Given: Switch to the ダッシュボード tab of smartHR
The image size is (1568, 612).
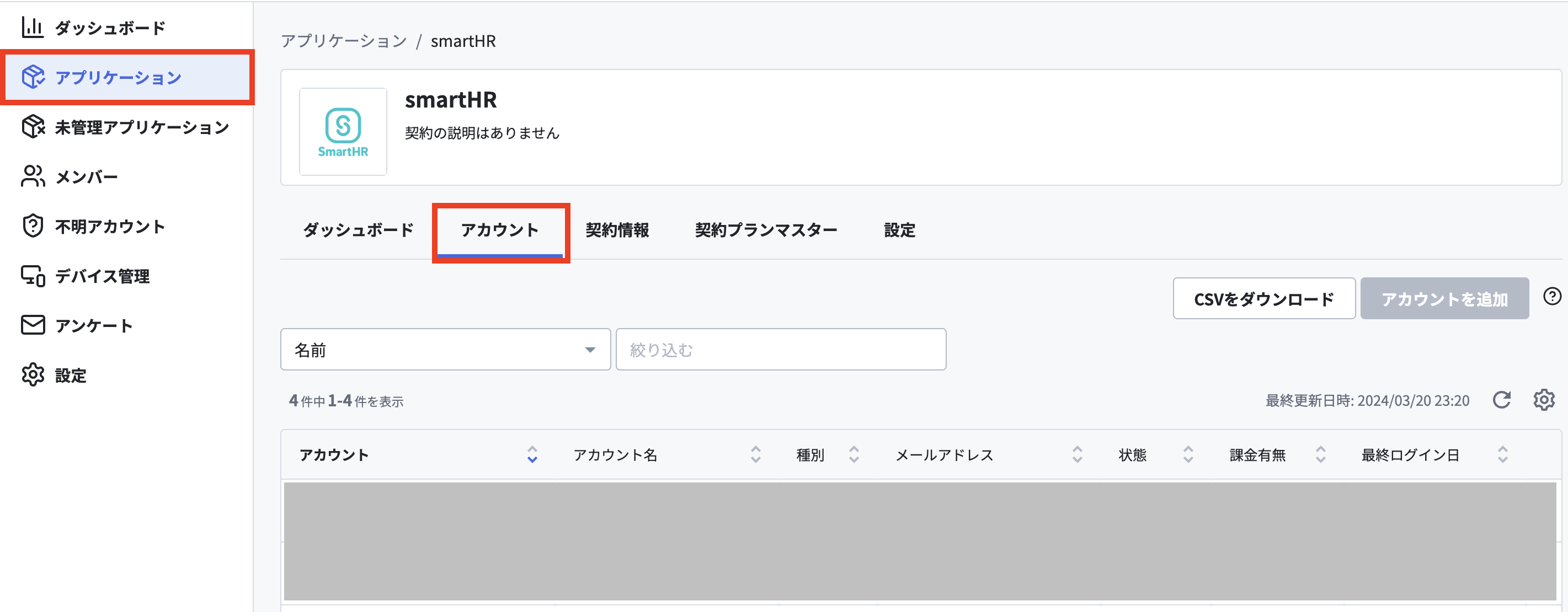Looking at the screenshot, I should (x=359, y=230).
